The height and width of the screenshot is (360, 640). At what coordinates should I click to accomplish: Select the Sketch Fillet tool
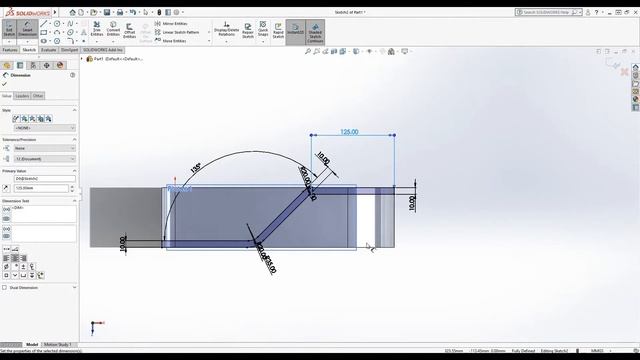[70, 41]
